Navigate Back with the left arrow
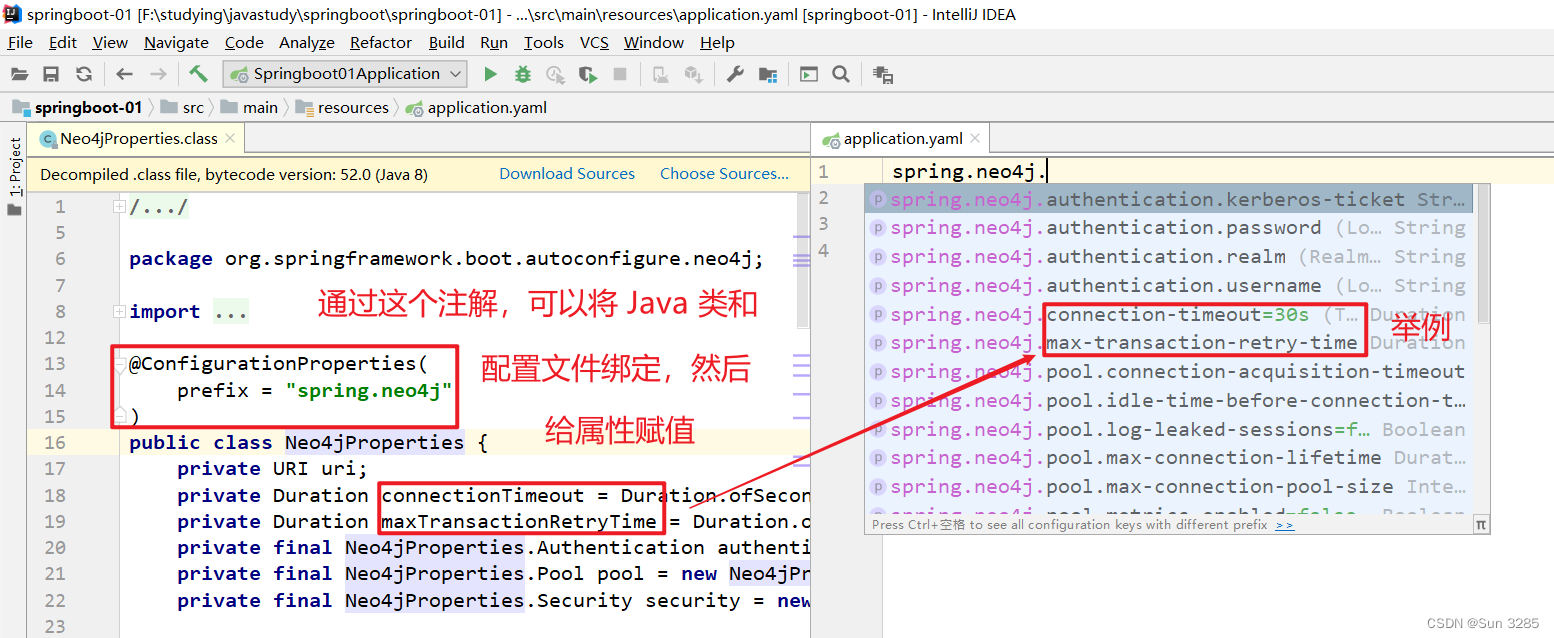The width and height of the screenshot is (1554, 638). (x=124, y=74)
